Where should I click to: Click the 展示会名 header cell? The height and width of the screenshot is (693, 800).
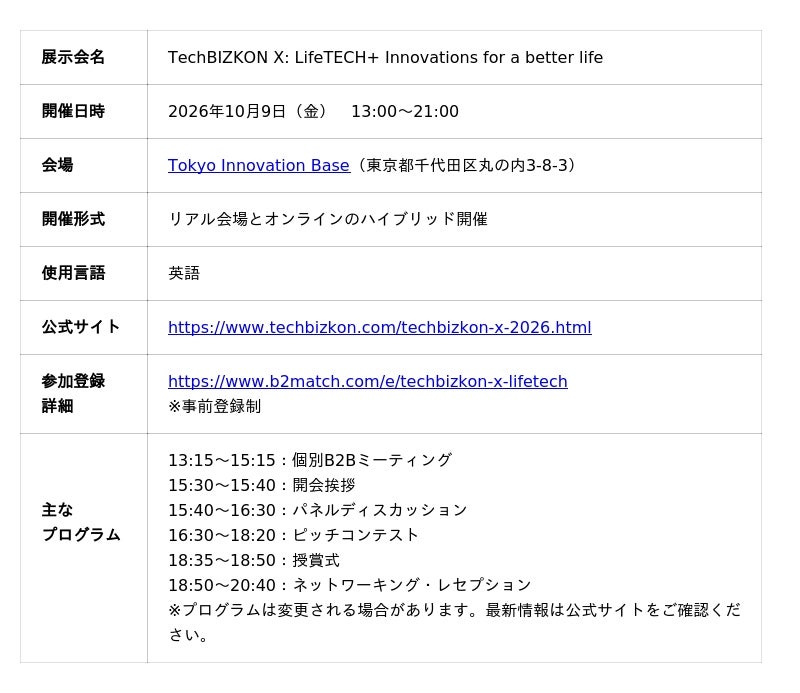84,57
